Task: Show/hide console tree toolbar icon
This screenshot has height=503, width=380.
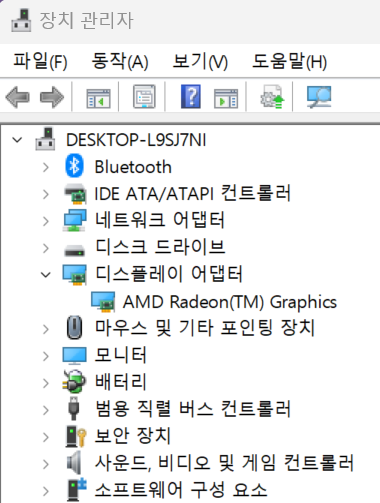Action: click(x=98, y=98)
